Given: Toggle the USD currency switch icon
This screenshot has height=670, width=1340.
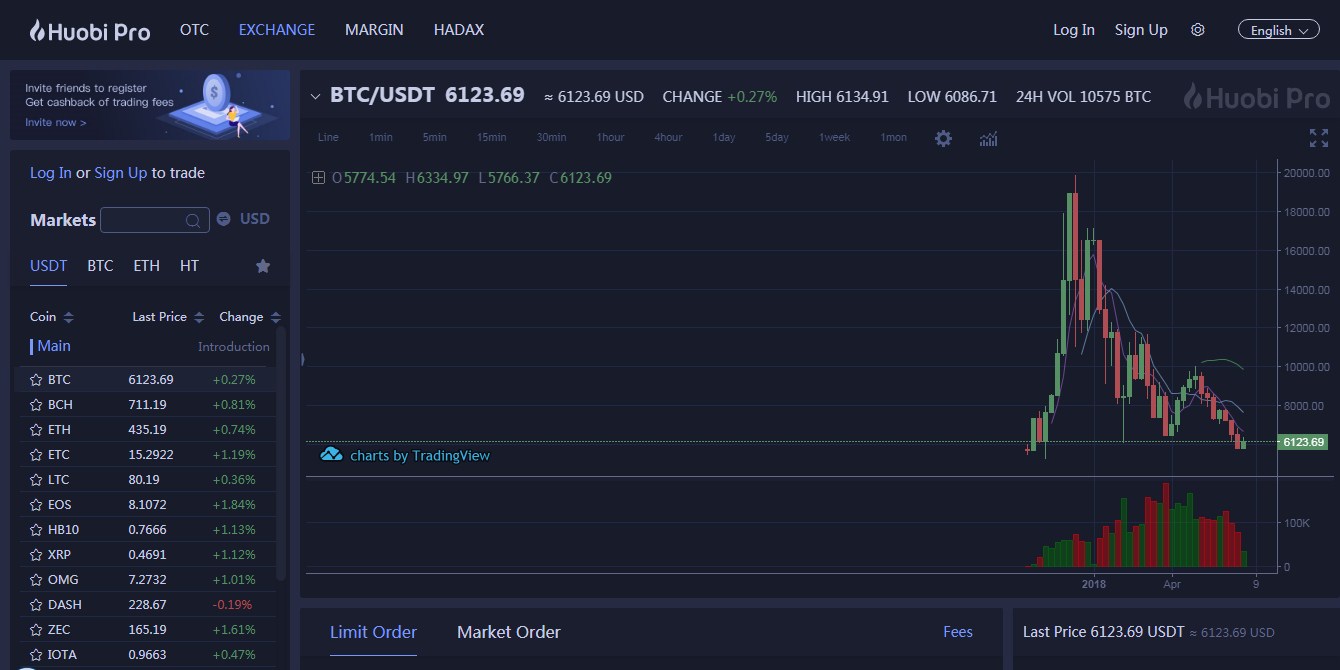Looking at the screenshot, I should coord(224,219).
